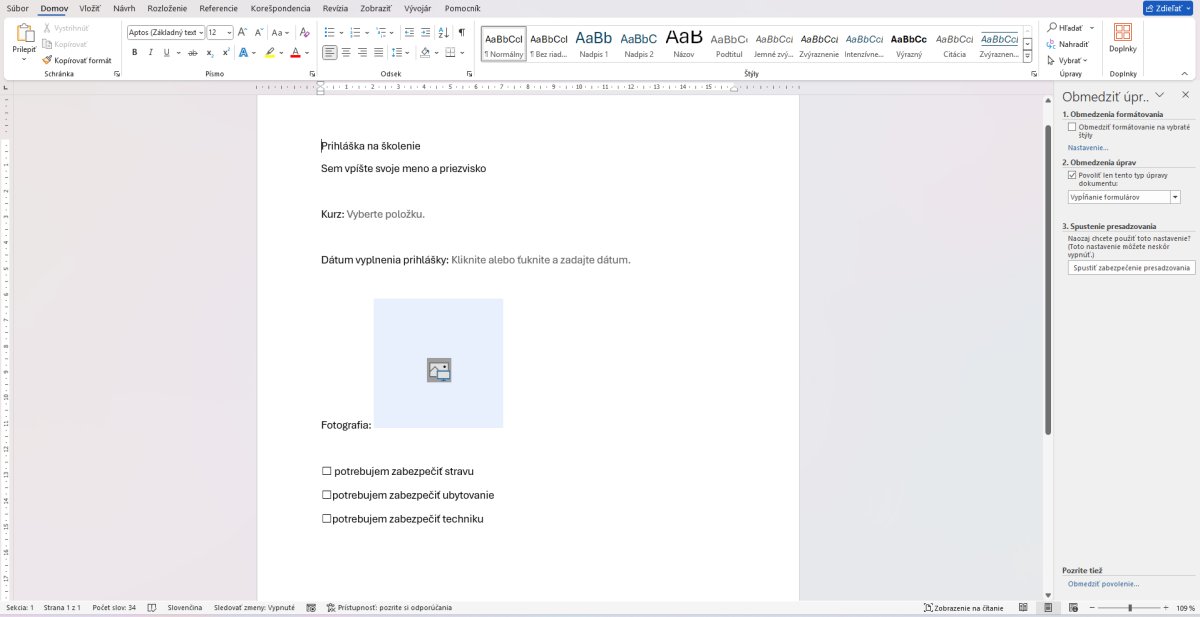This screenshot has height=617, width=1200.
Task: Open the font size dropdown
Action: [228, 32]
